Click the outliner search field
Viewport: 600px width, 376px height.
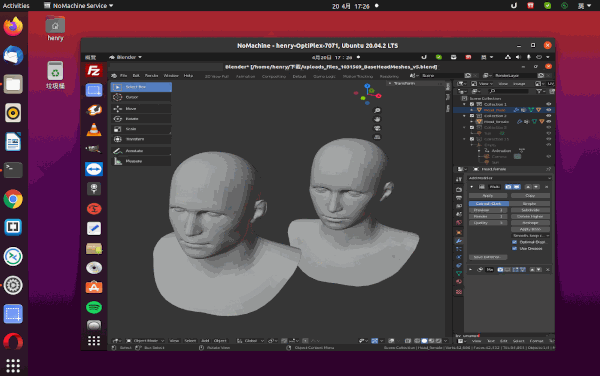coord(509,91)
